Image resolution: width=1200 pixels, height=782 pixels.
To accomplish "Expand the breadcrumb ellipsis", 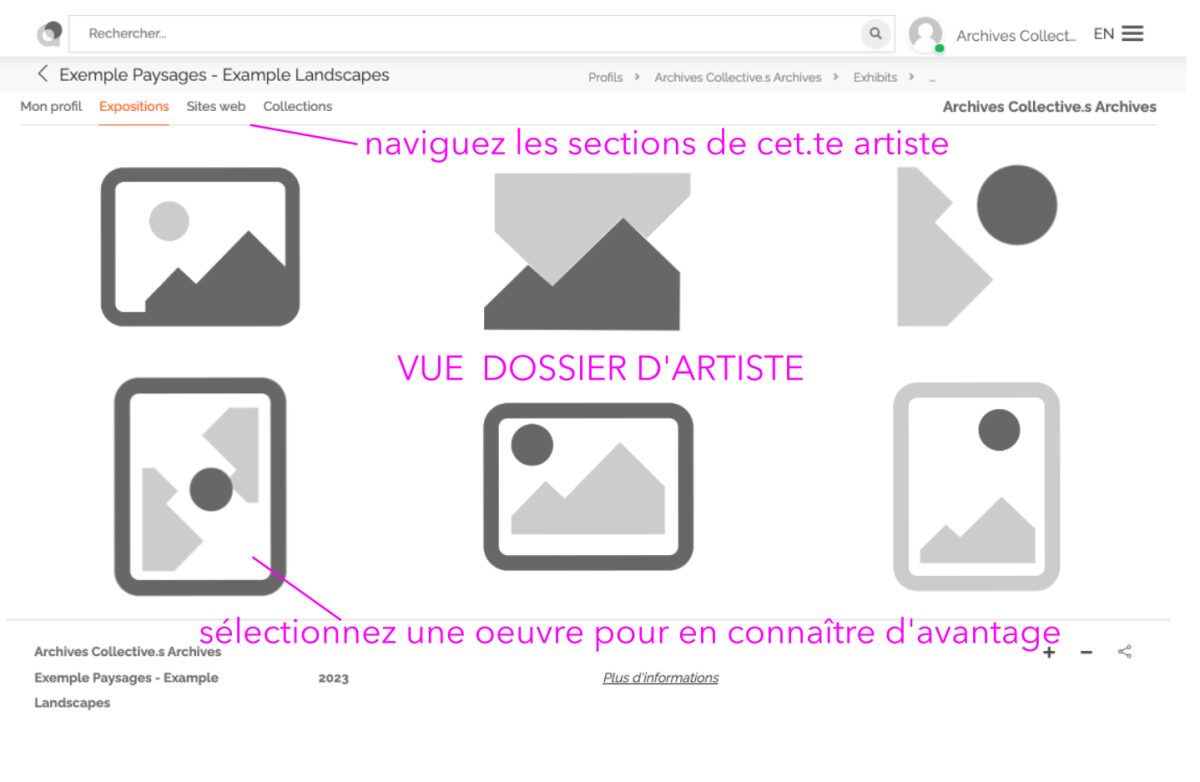I will coord(931,77).
